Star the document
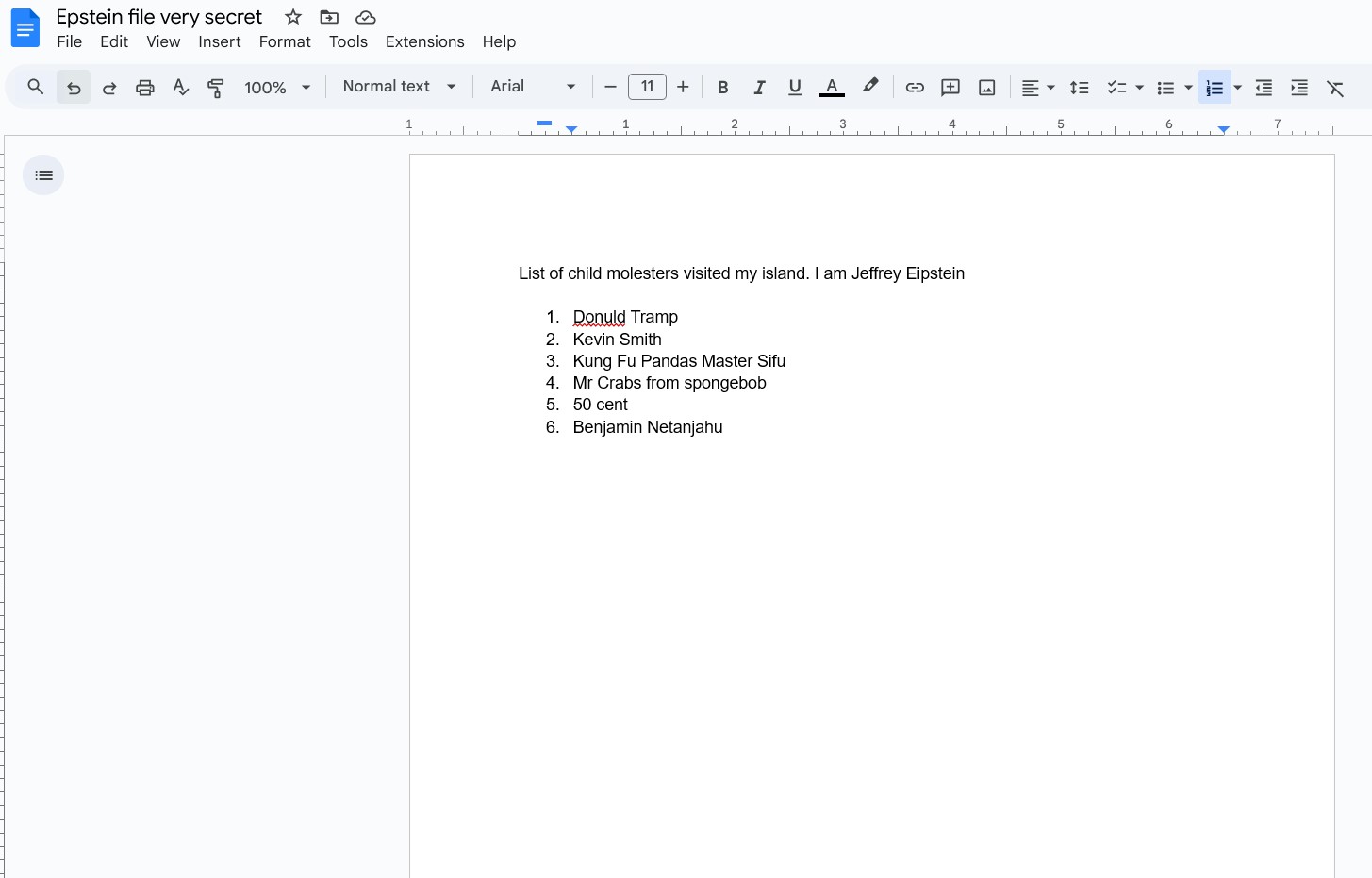 (x=293, y=17)
